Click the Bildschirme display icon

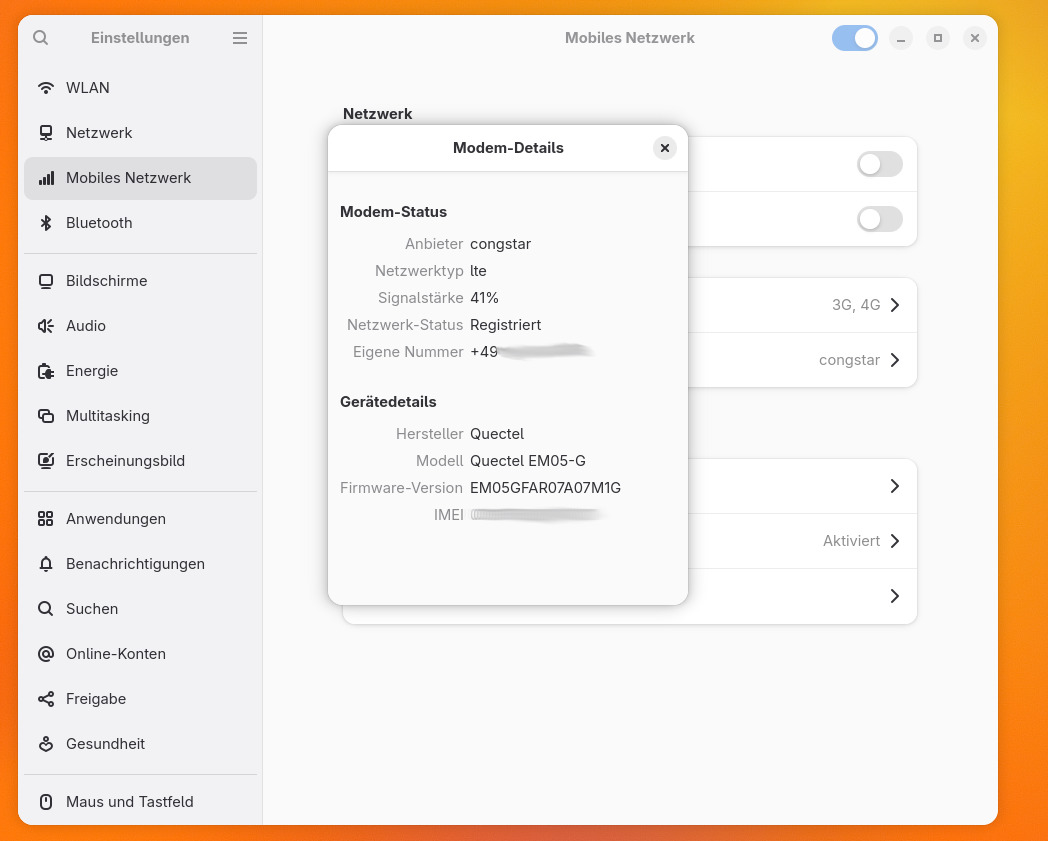tap(45, 281)
